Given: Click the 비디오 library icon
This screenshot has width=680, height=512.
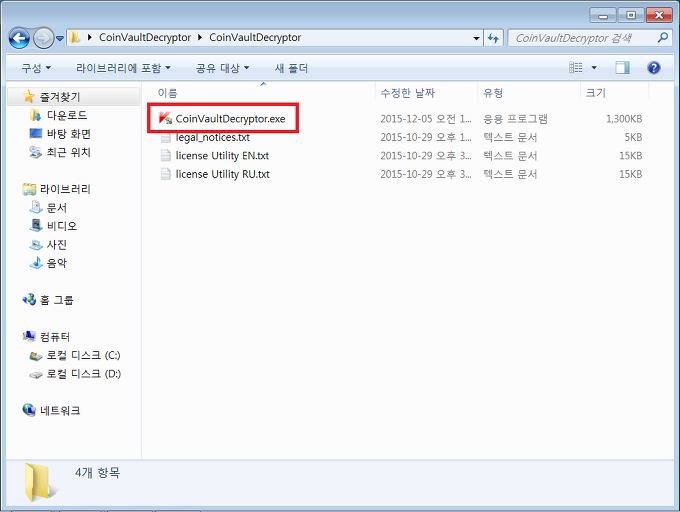Looking at the screenshot, I should coord(36,225).
